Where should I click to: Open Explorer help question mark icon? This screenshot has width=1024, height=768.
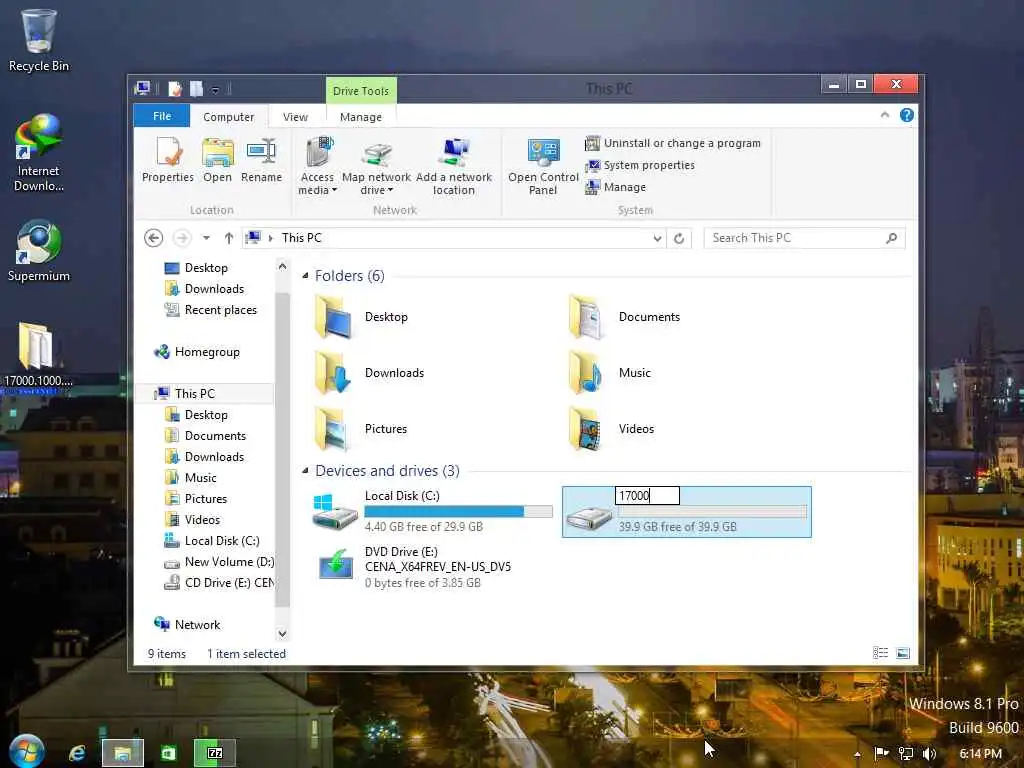pyautogui.click(x=906, y=115)
